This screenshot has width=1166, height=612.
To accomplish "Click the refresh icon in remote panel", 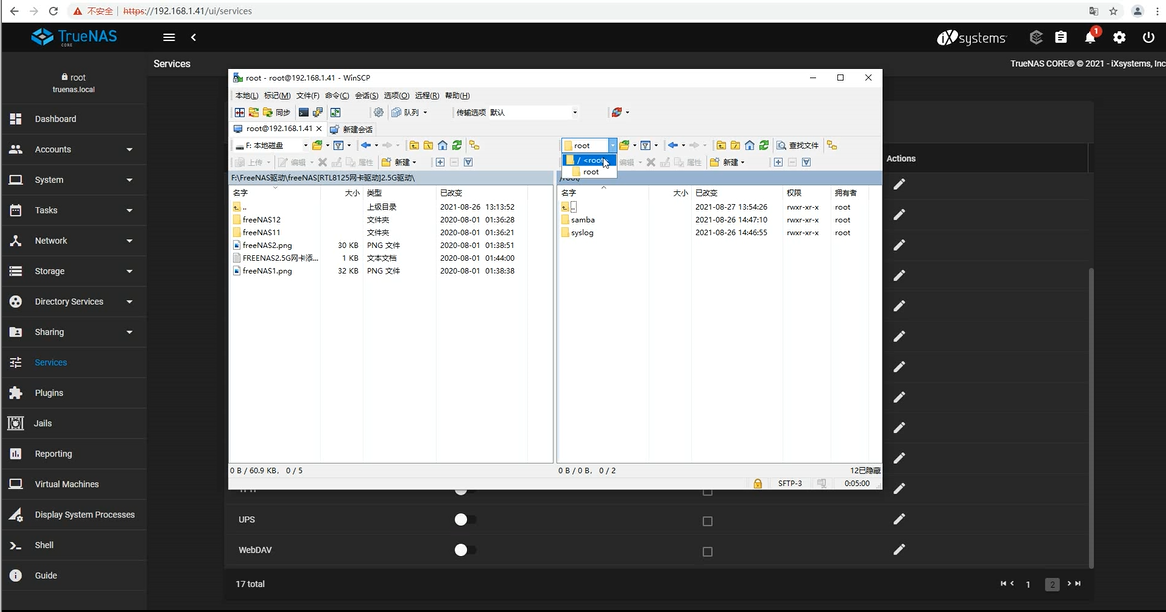I will pos(763,146).
